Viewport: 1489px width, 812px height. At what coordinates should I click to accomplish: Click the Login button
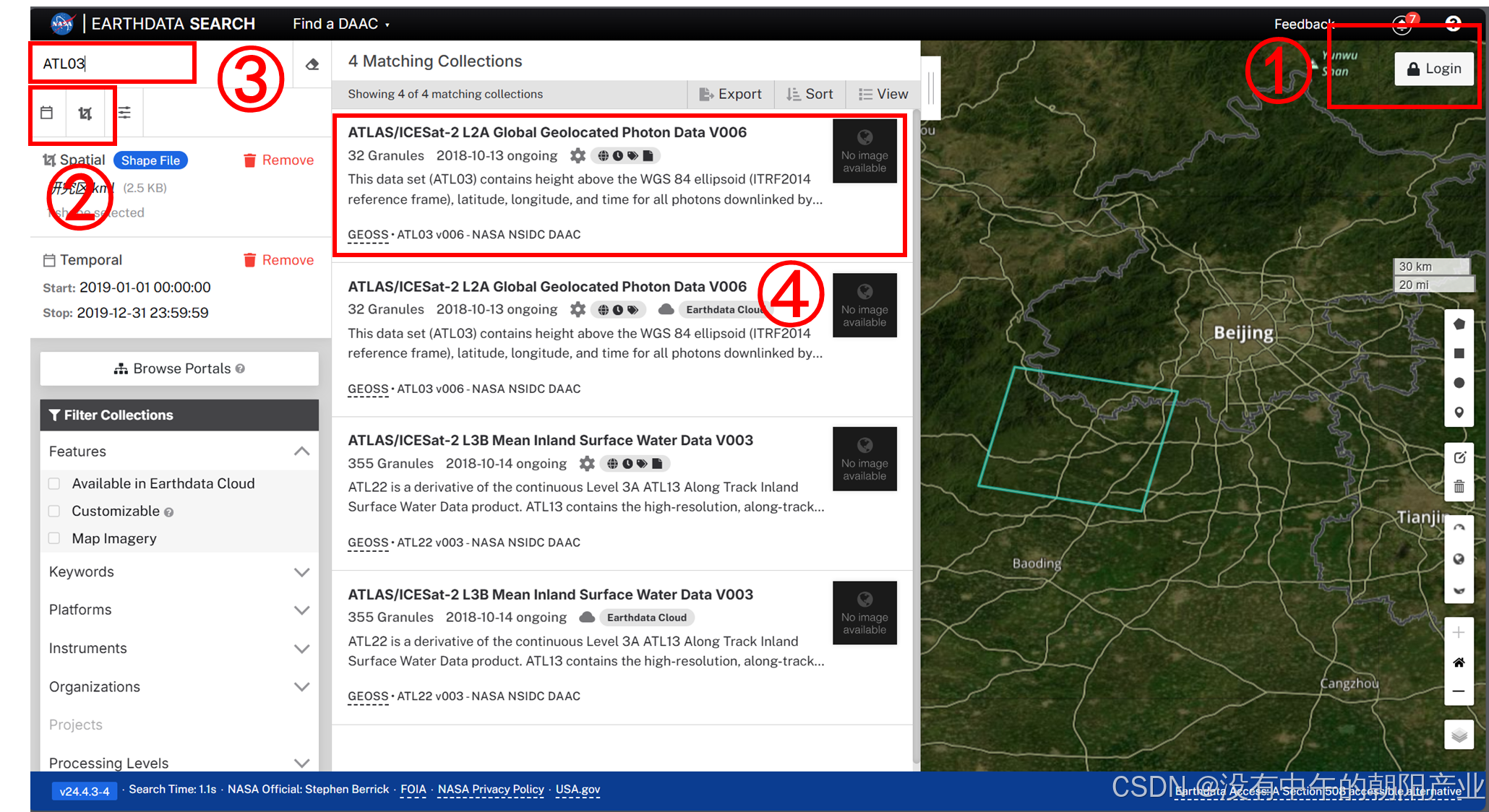click(x=1433, y=69)
